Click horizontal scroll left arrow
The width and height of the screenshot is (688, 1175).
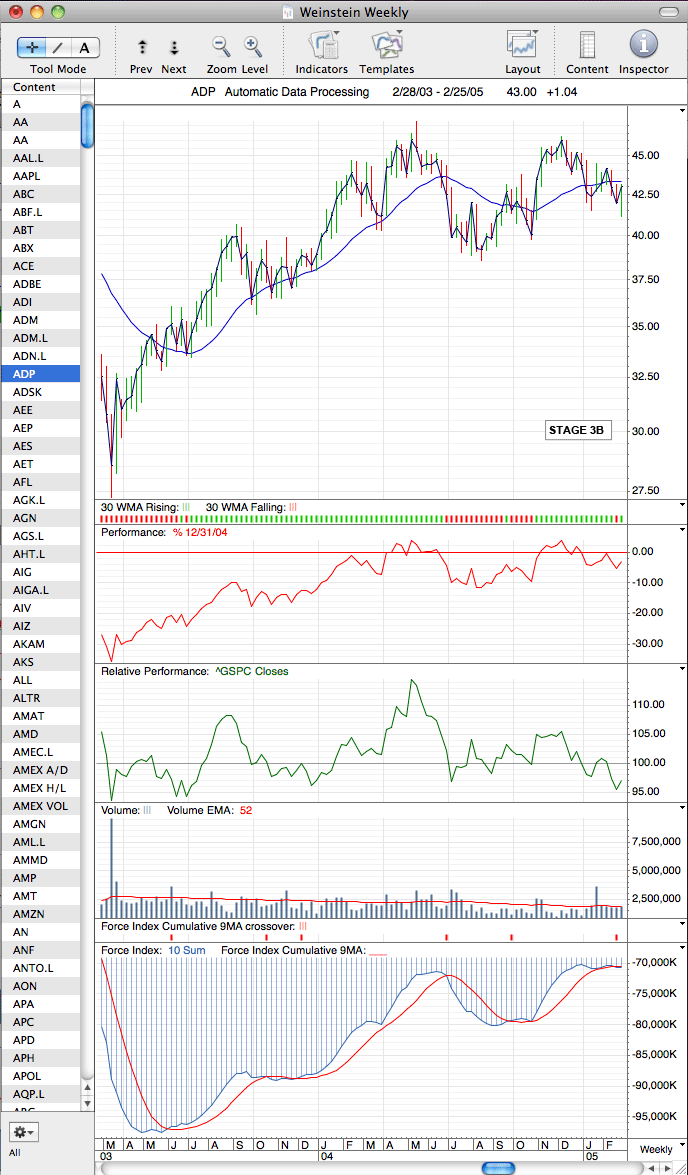tap(649, 1168)
